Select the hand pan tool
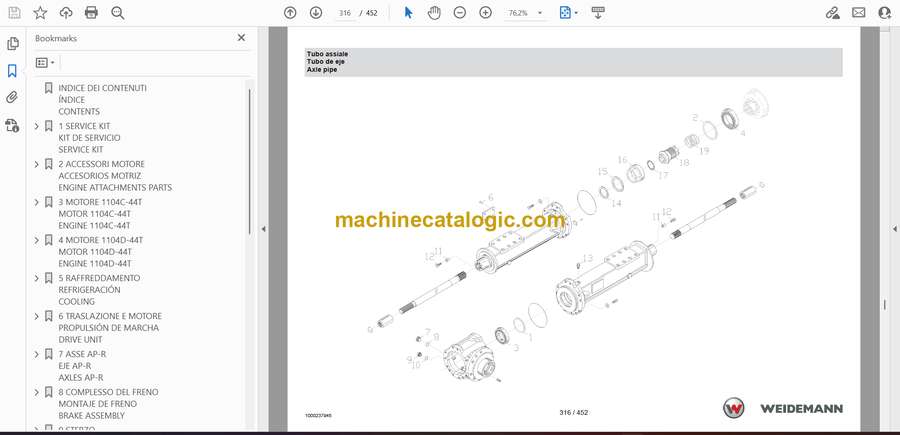The height and width of the screenshot is (435, 900). (434, 13)
